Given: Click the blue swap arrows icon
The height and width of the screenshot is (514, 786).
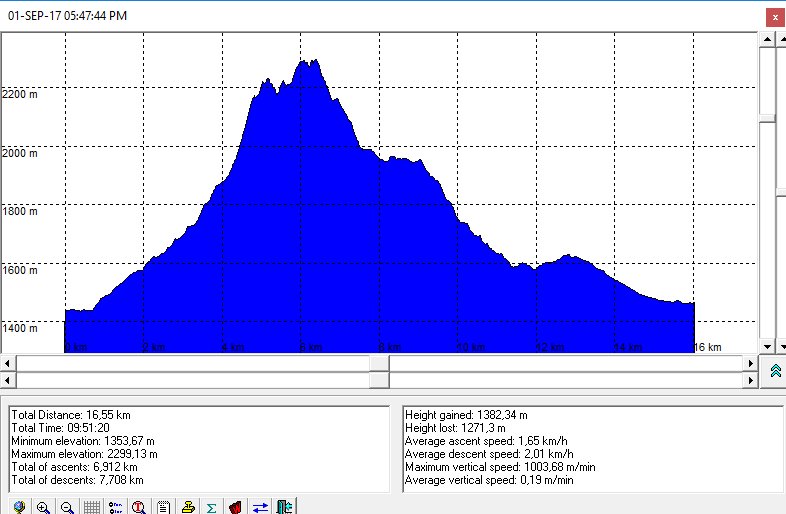Looking at the screenshot, I should [260, 507].
